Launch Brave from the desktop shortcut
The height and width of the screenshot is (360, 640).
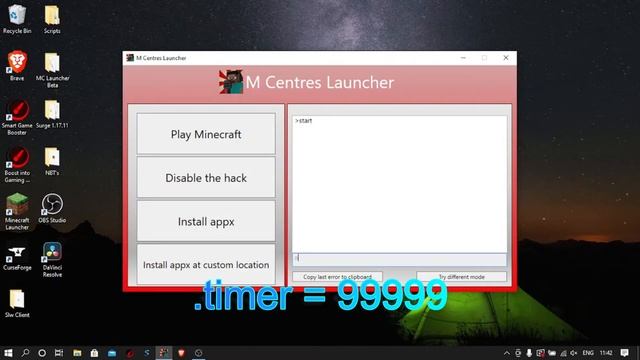coord(17,66)
